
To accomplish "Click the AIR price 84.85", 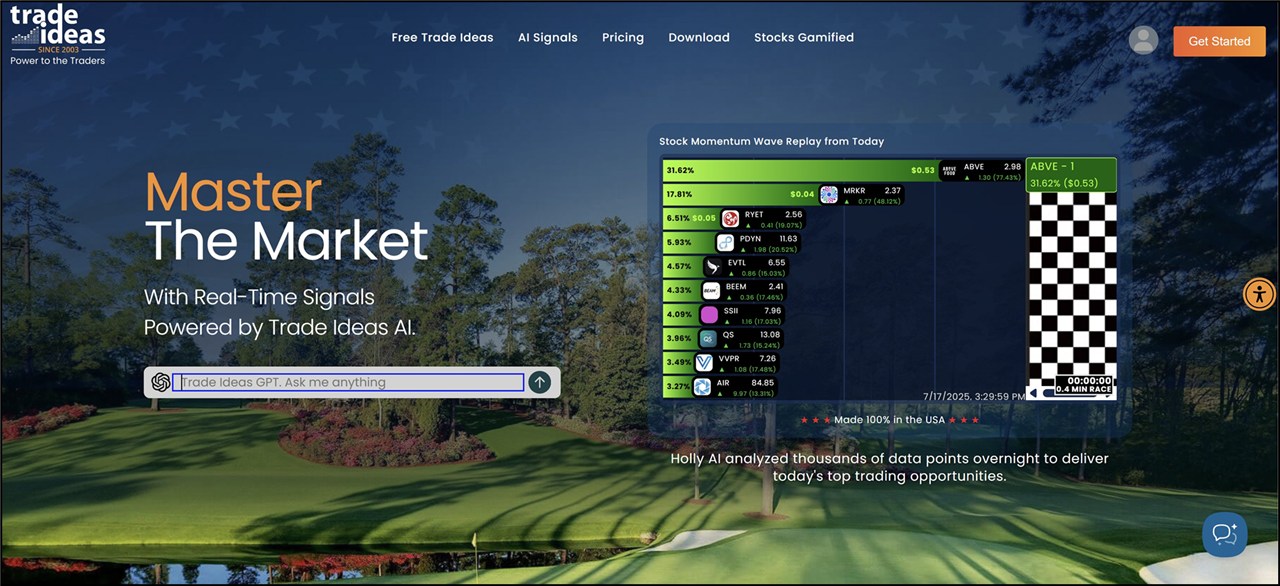I will (763, 382).
